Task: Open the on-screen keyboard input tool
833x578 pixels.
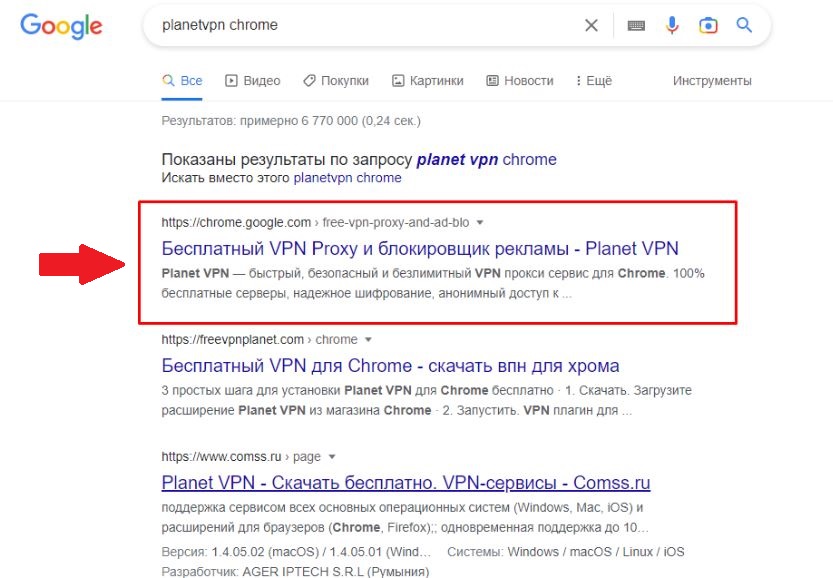Action: tap(634, 25)
